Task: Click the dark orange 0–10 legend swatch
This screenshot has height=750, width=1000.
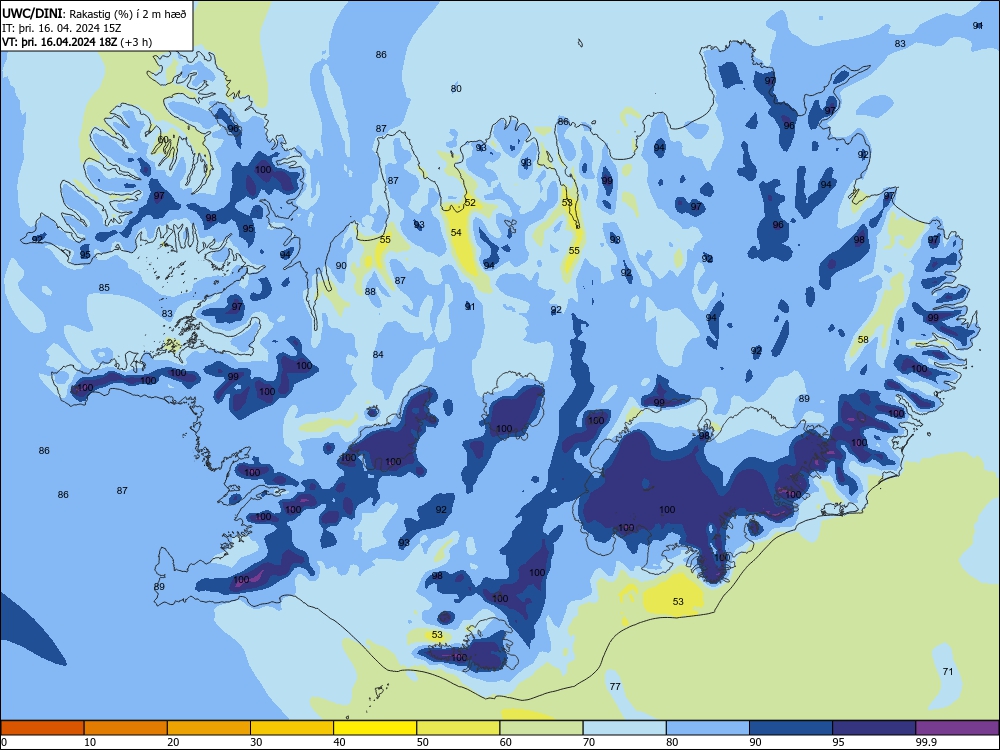Action: pos(42,728)
